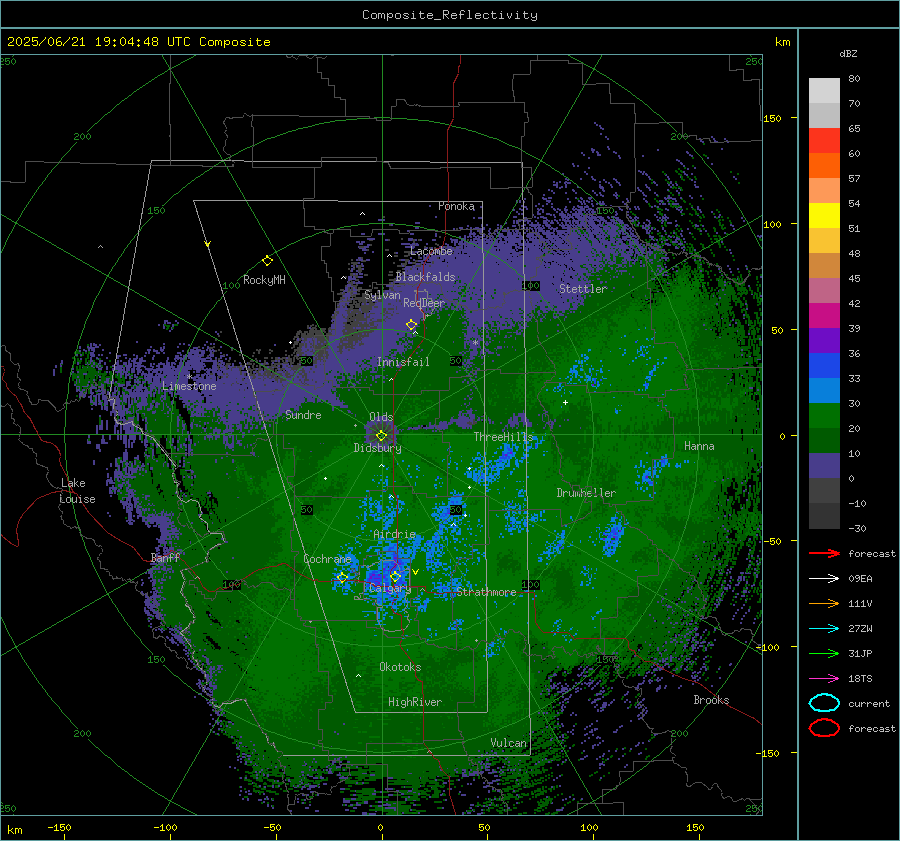Click the dBZ heading above the color scale
Viewport: 900px width, 841px height.
[x=848, y=54]
